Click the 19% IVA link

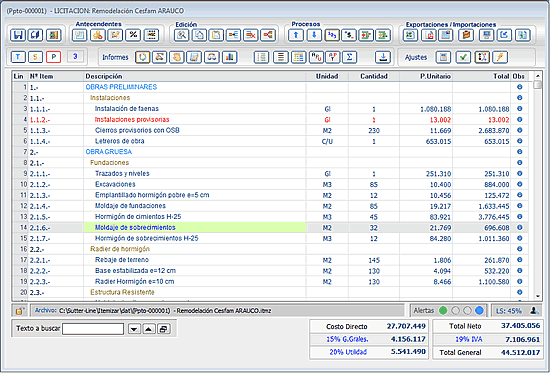(469, 339)
